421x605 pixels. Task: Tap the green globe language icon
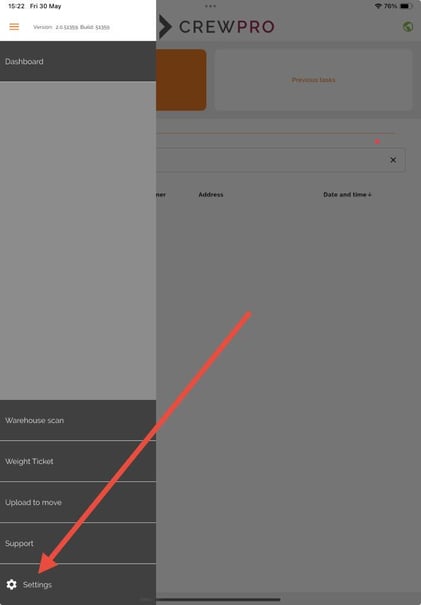click(408, 27)
